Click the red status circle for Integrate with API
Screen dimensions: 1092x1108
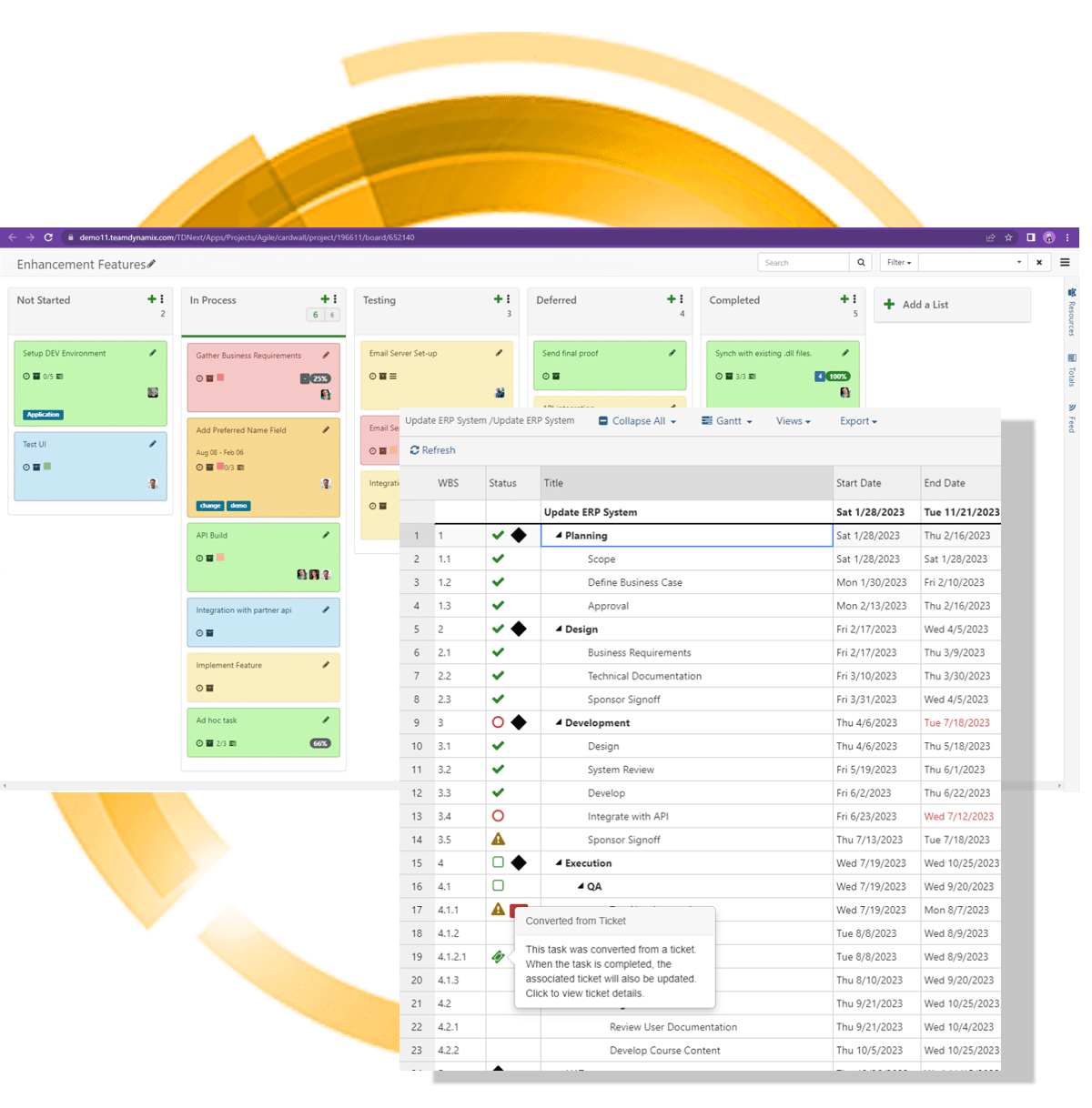(498, 816)
